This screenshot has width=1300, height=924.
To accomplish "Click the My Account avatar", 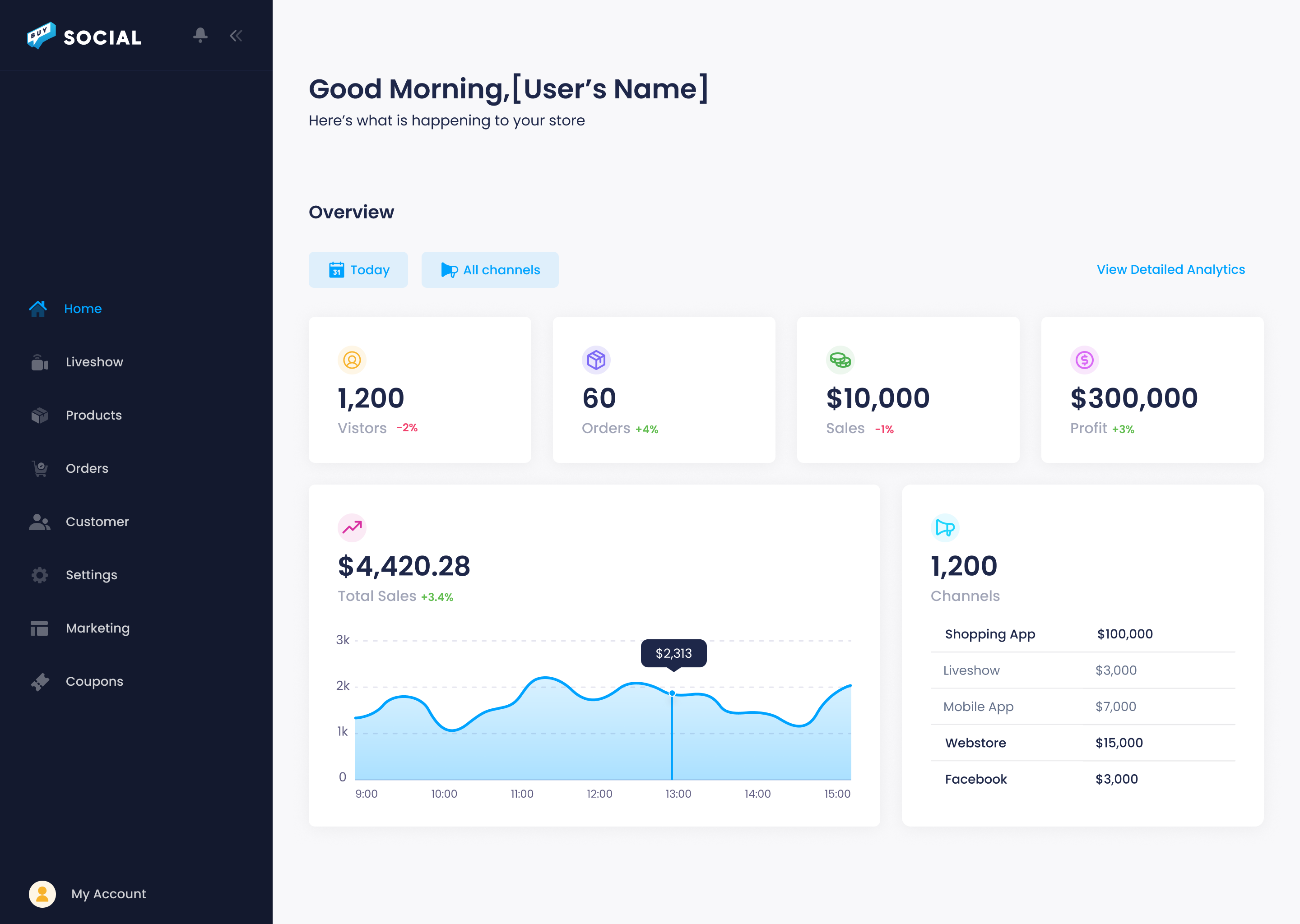I will point(42,894).
